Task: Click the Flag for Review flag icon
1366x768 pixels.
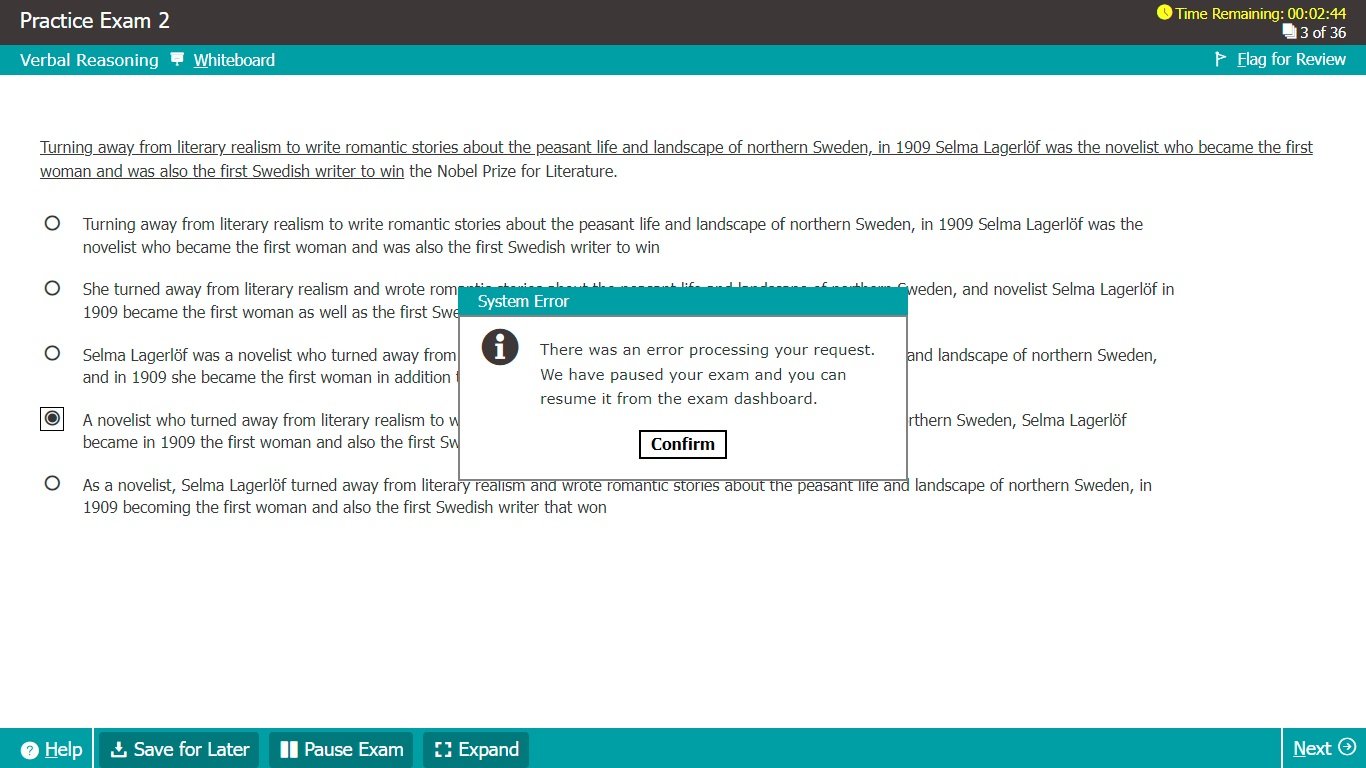Action: point(1220,59)
